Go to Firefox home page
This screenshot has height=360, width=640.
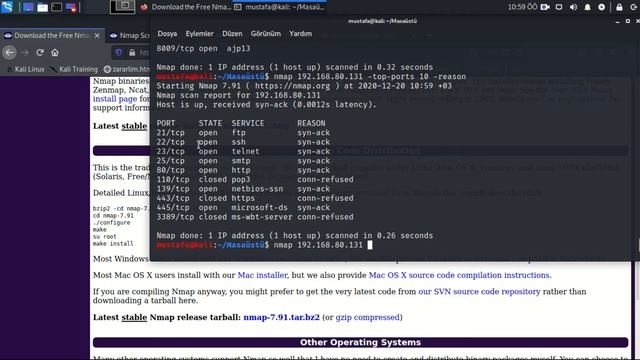[x=55, y=53]
